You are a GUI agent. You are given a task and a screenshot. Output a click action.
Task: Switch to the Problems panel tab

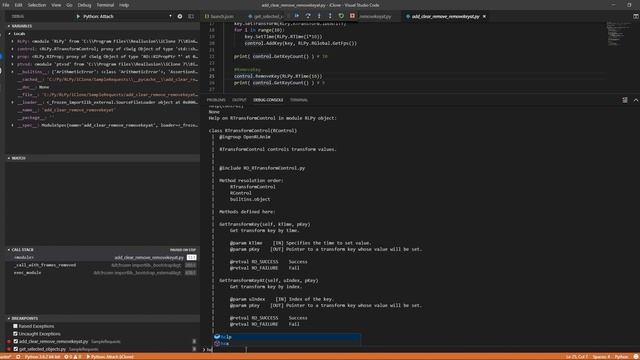216,100
